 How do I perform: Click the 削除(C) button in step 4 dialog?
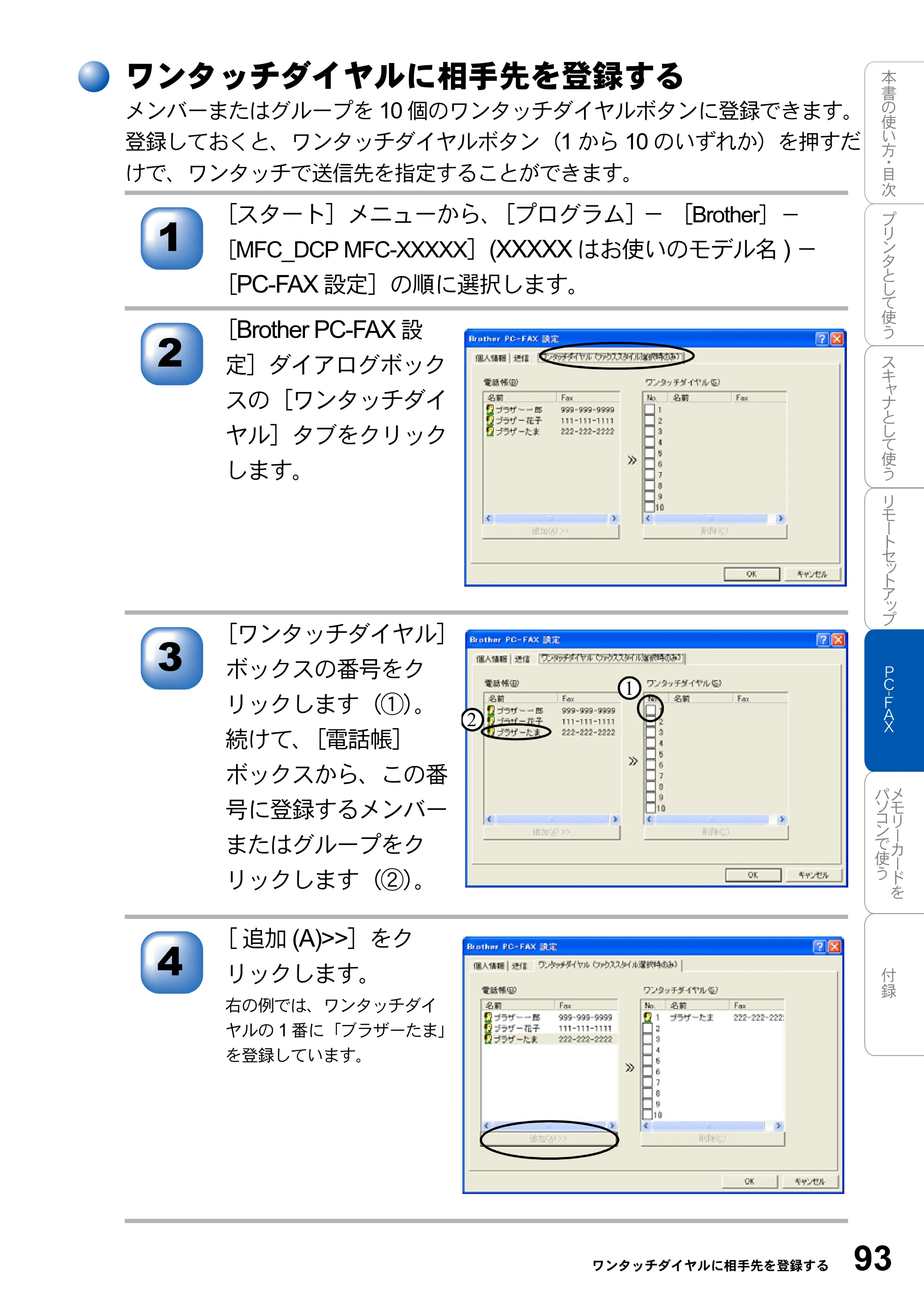click(712, 1139)
